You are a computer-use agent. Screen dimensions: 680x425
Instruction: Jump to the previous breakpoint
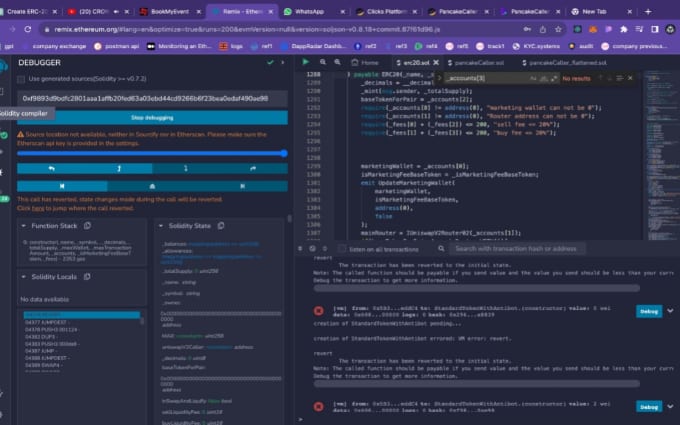[62, 186]
